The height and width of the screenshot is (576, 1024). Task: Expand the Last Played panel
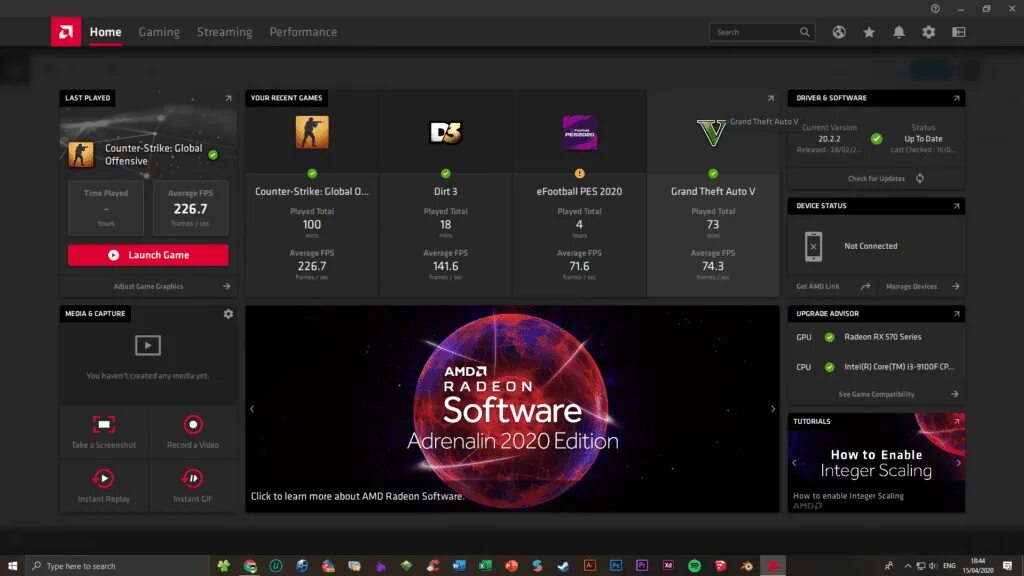228,99
